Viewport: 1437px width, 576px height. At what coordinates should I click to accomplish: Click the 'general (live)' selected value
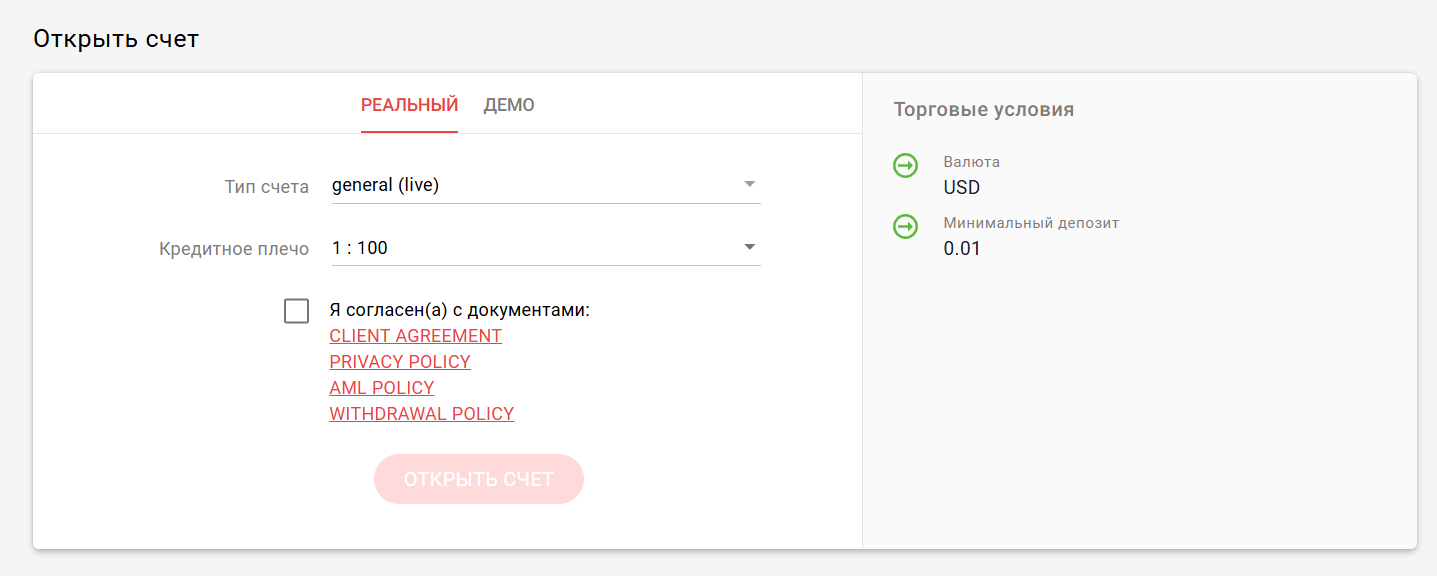click(385, 185)
